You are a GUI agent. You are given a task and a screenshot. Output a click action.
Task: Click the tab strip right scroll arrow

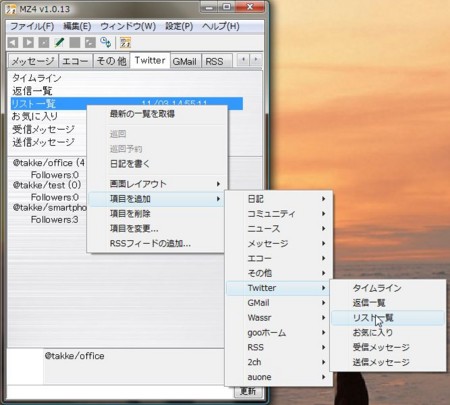[256, 60]
